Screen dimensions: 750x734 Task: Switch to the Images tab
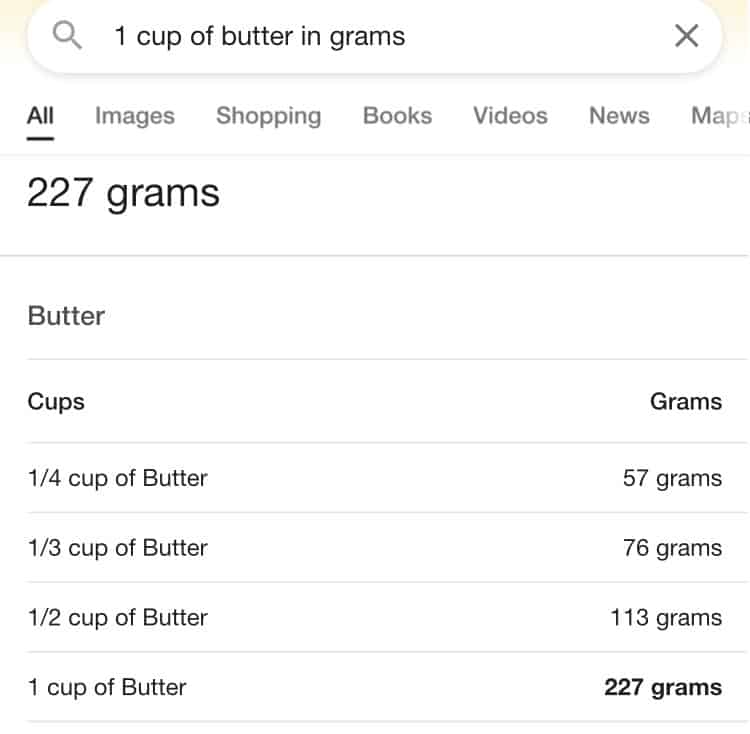pos(135,116)
